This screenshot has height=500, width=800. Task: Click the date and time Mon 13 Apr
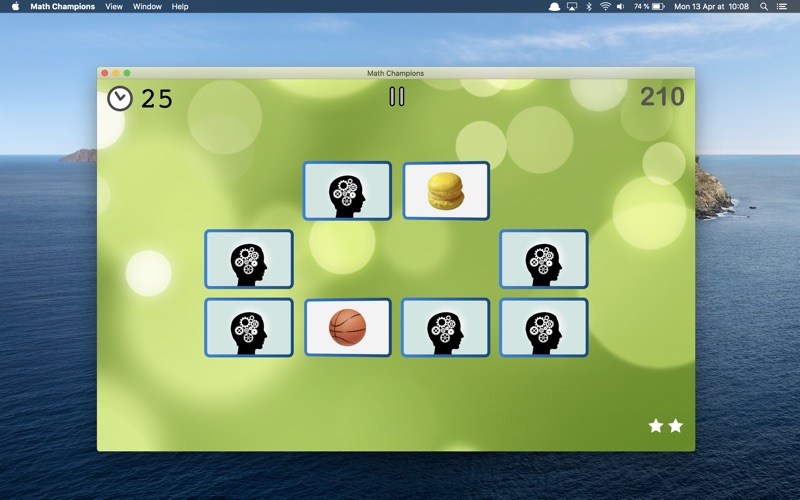tap(711, 7)
